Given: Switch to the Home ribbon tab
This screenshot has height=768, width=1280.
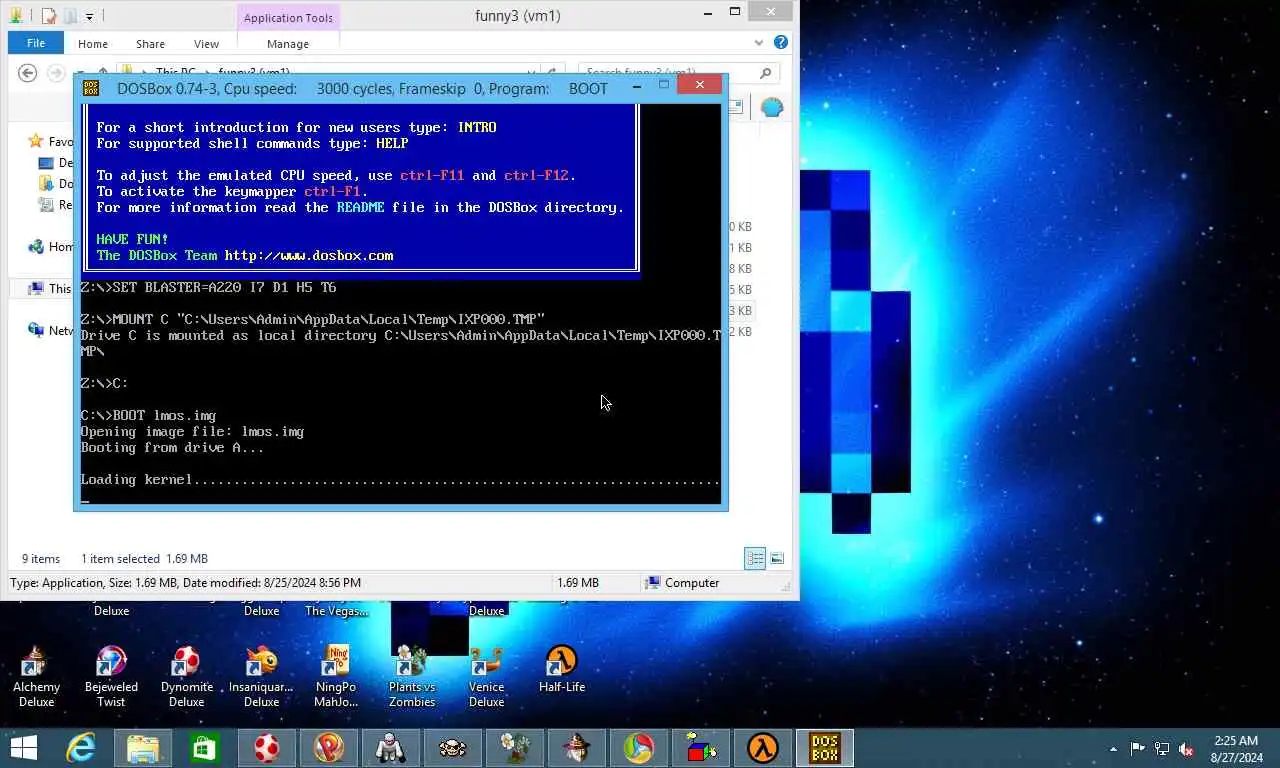Looking at the screenshot, I should [x=93, y=44].
